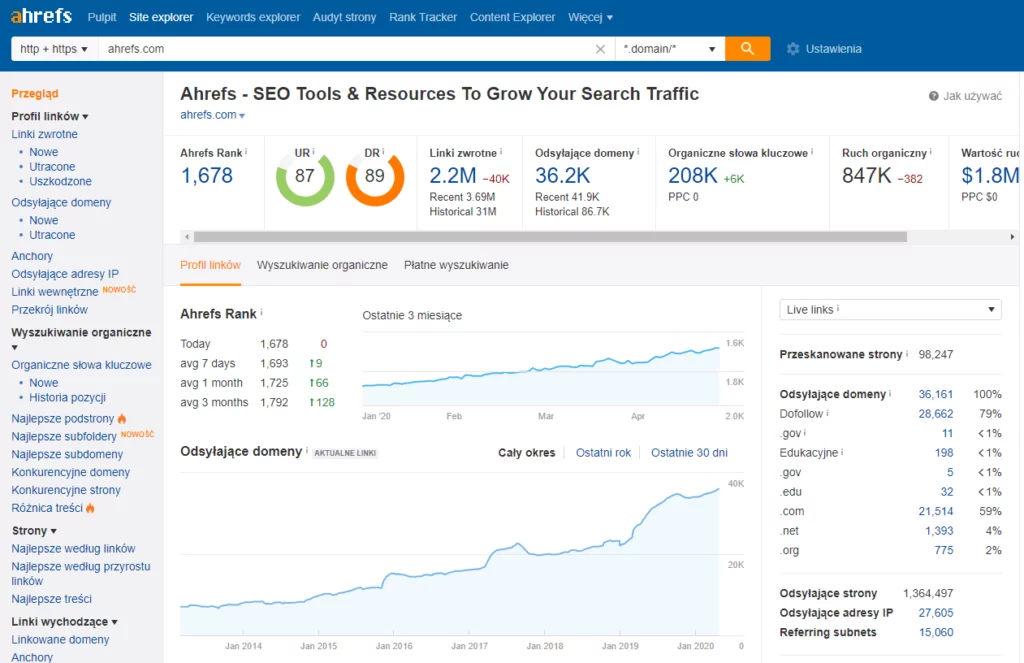The width and height of the screenshot is (1024, 663).
Task: Open Content Explorer in top navigation
Action: [513, 17]
